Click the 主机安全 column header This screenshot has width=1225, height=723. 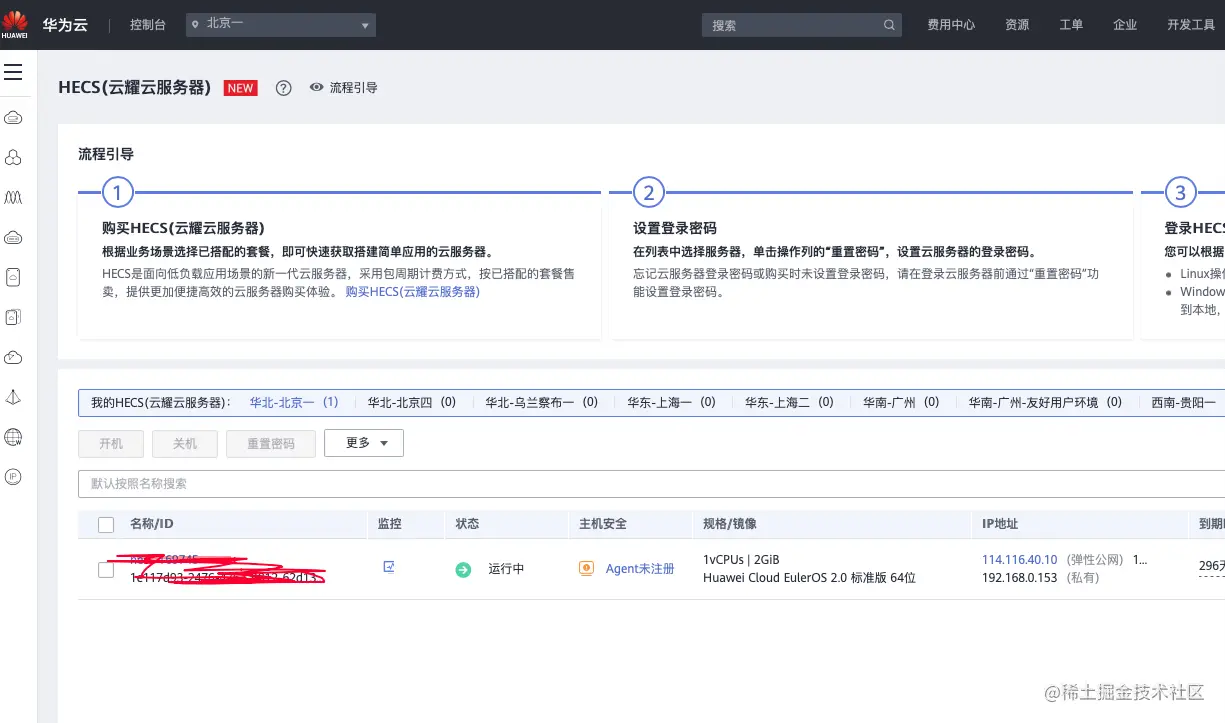point(603,524)
